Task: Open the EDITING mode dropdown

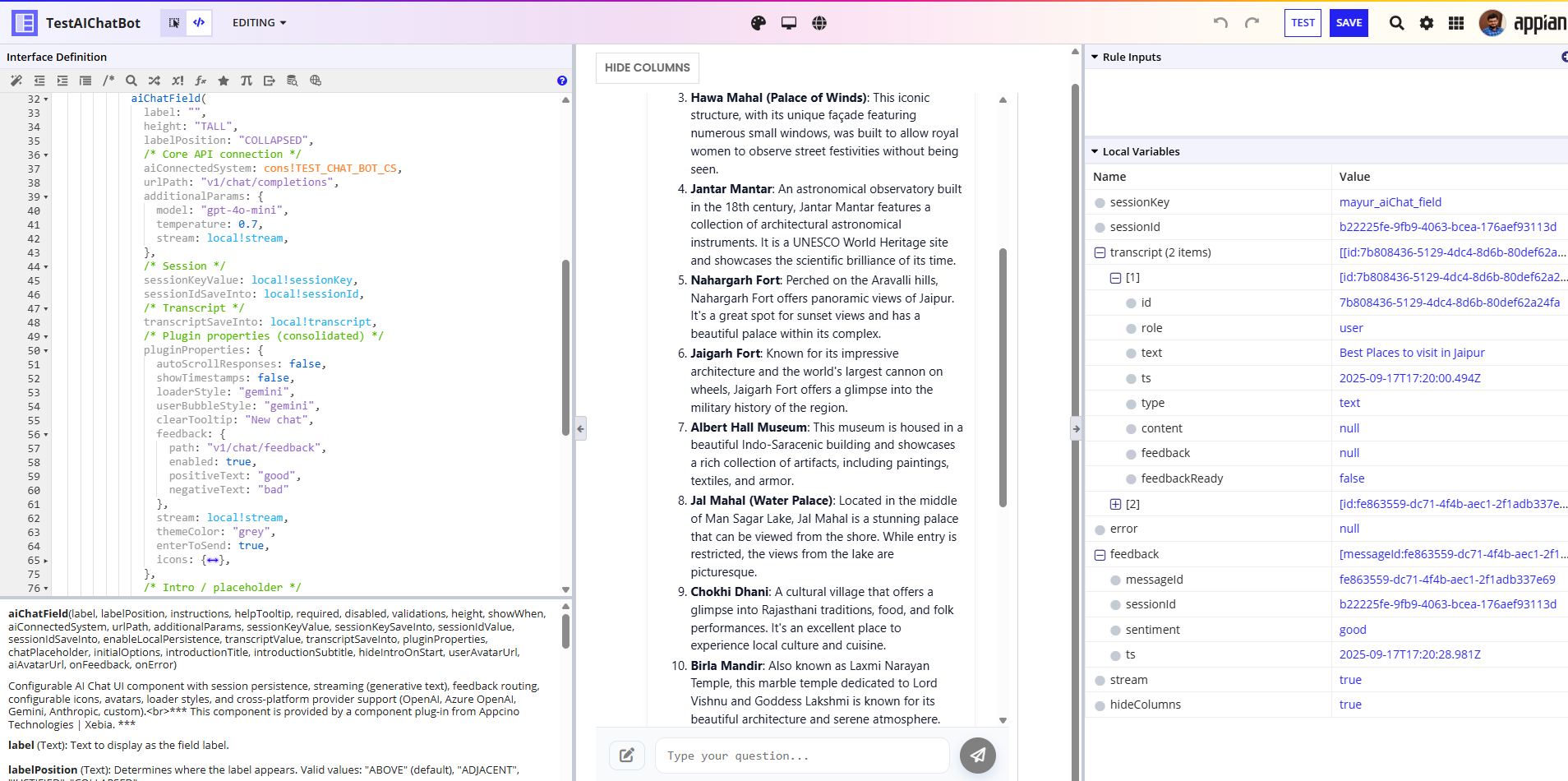Action: 259,23
